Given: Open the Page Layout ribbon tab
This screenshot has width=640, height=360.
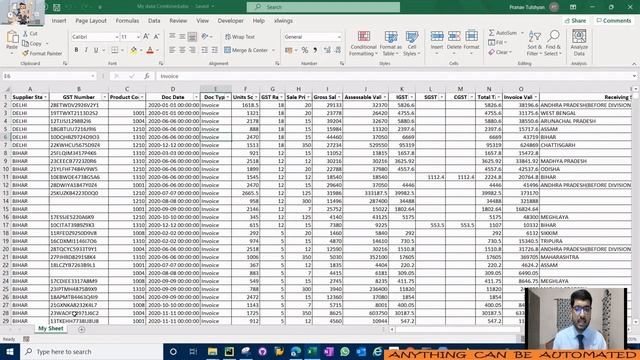Looking at the screenshot, I should (91, 20).
